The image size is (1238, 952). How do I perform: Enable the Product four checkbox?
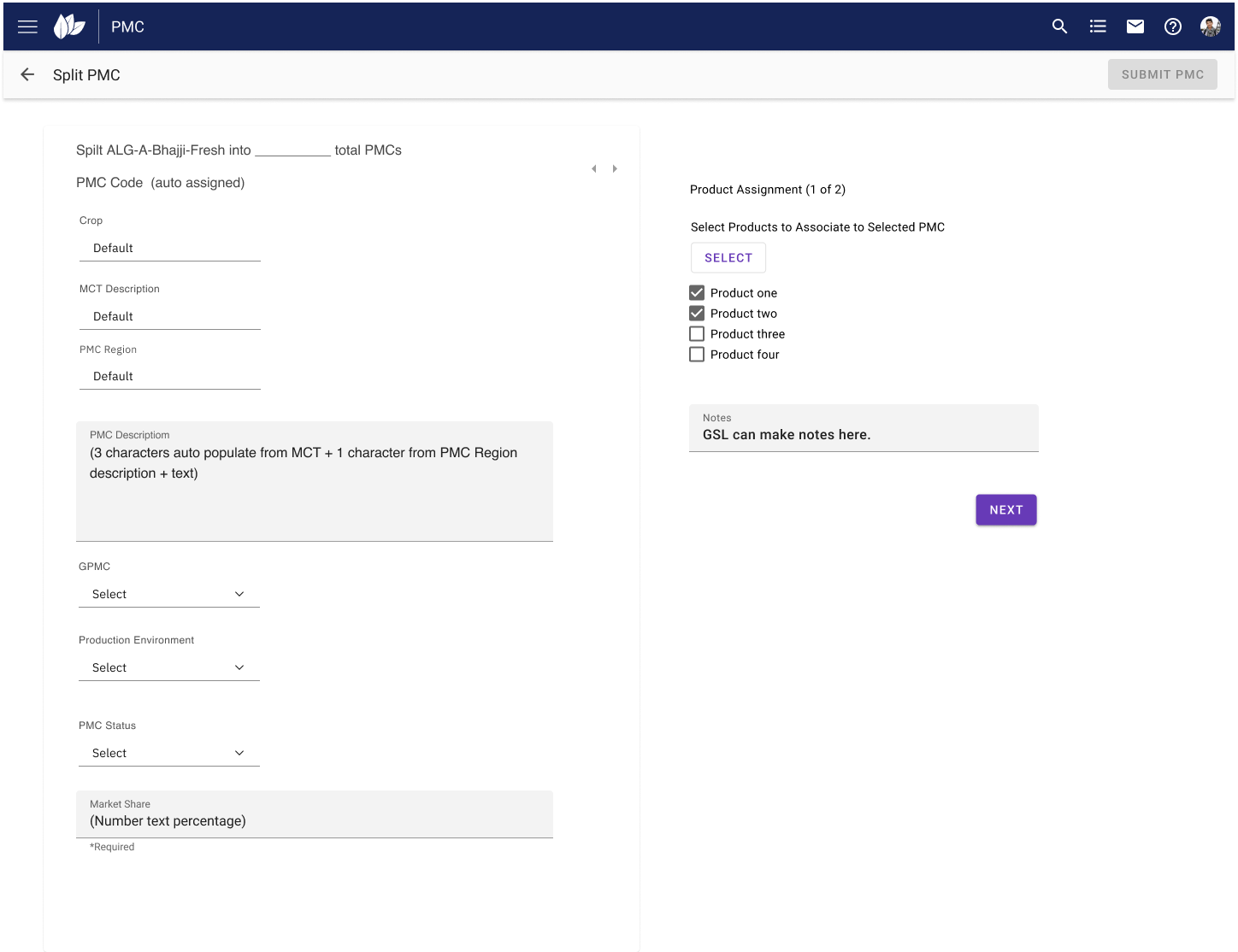(697, 355)
